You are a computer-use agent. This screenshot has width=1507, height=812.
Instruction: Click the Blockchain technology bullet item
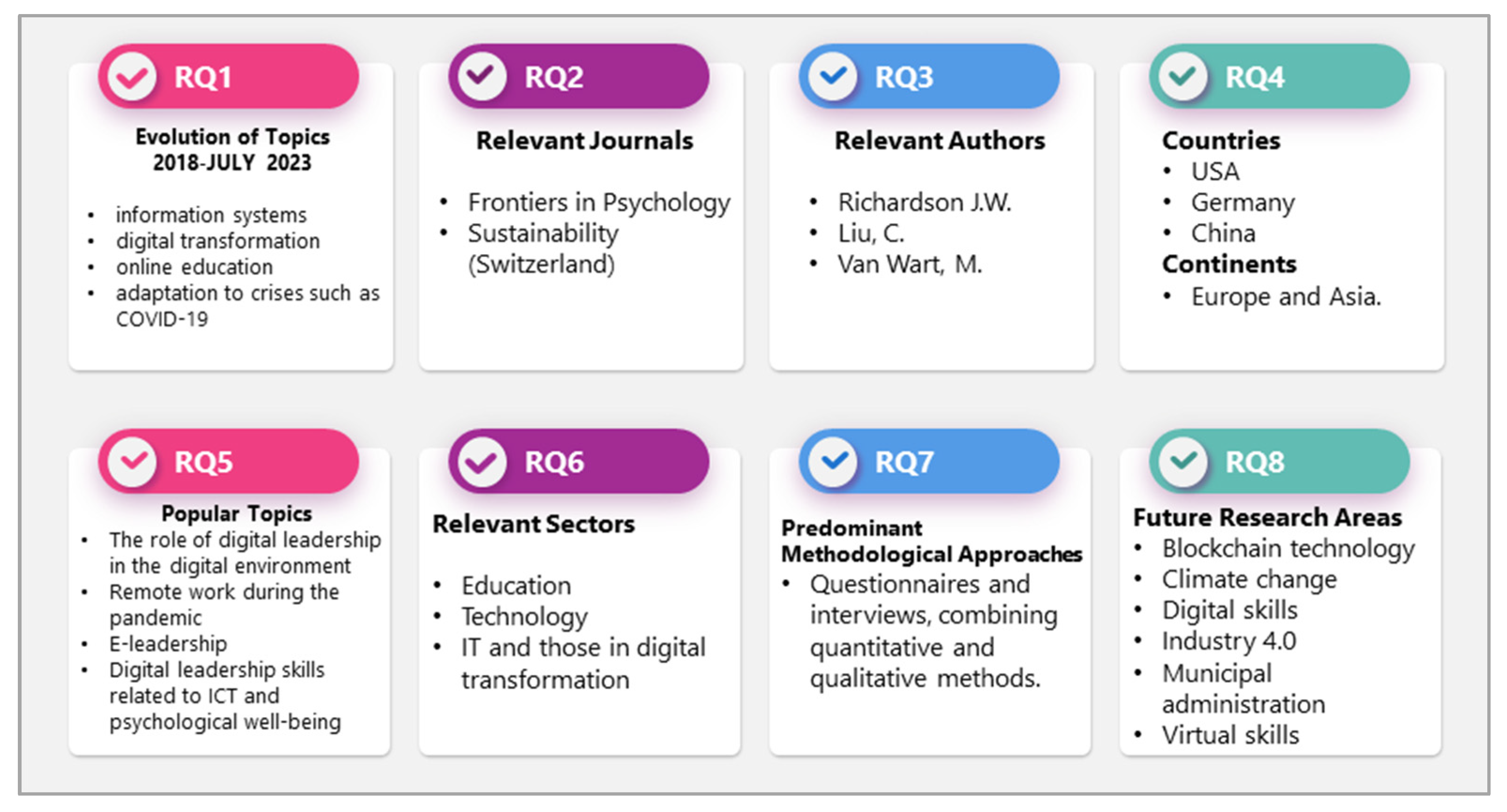tap(1288, 549)
